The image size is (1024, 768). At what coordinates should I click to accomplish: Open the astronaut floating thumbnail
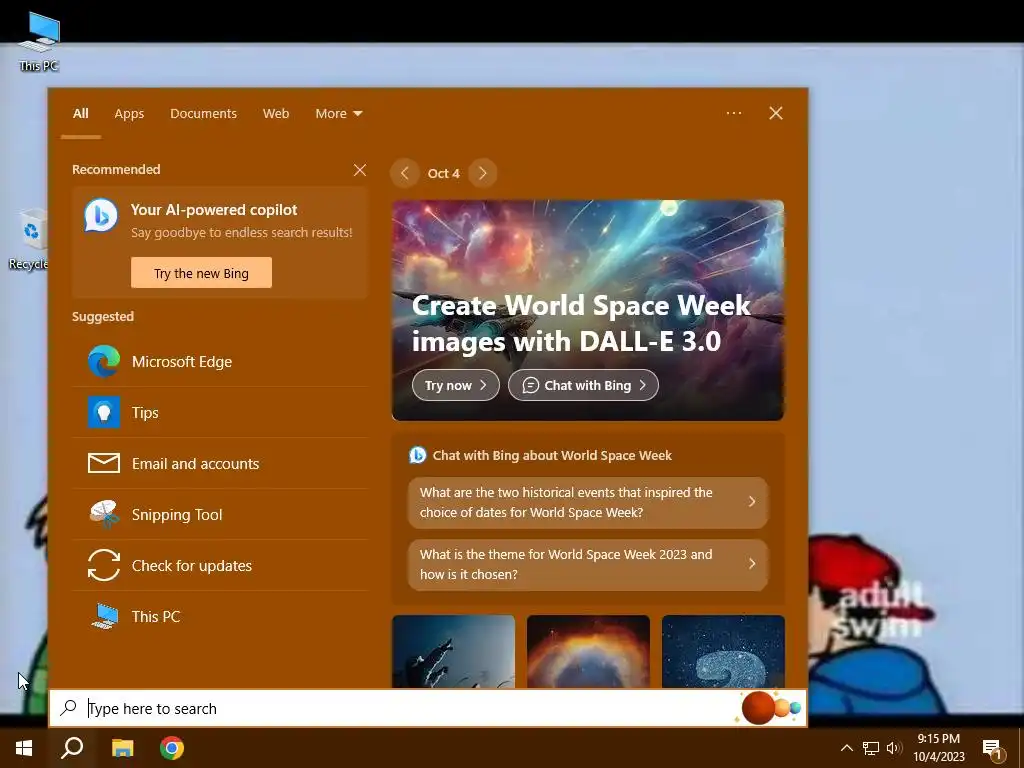453,652
